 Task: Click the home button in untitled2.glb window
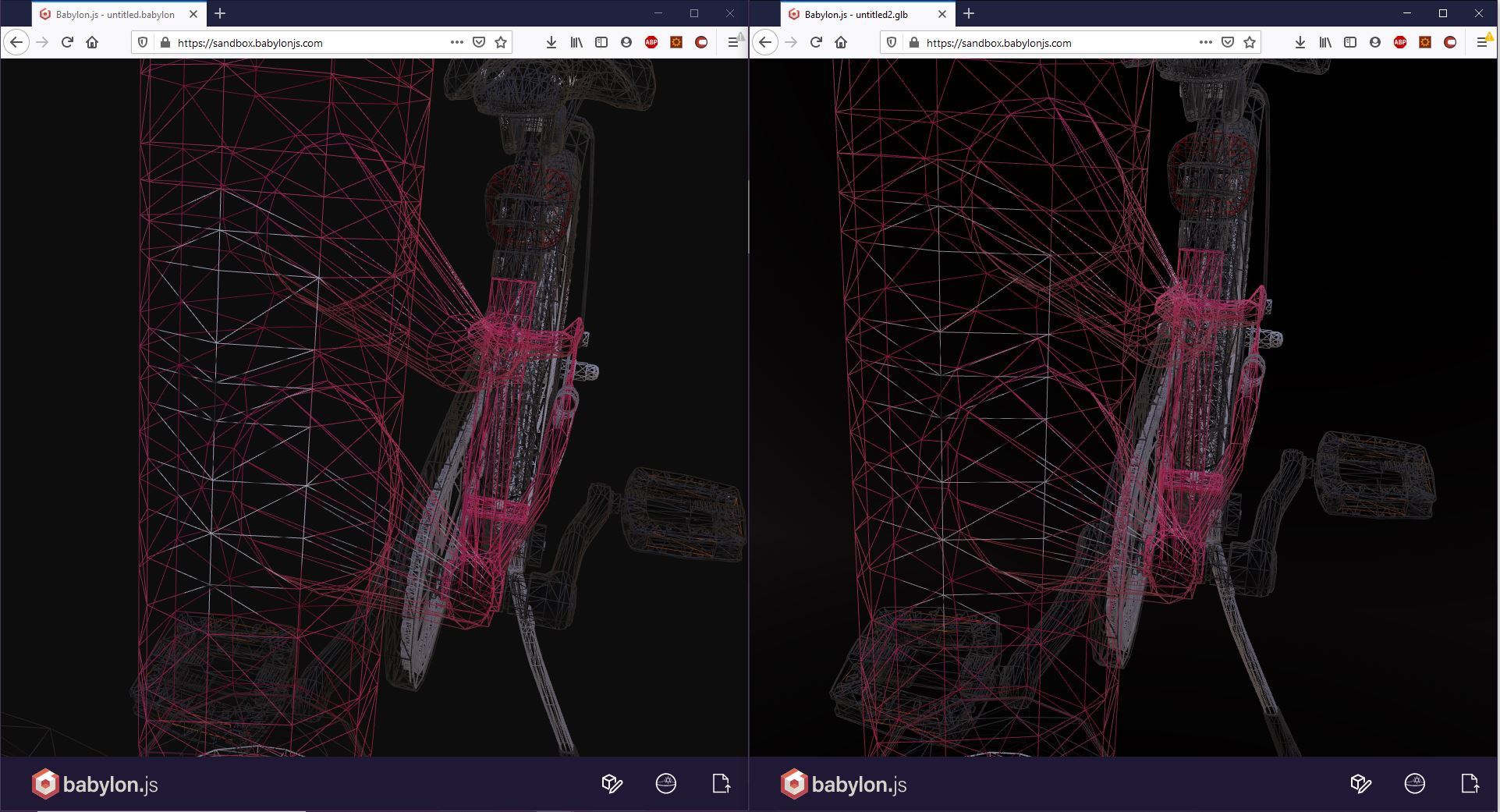tap(841, 43)
